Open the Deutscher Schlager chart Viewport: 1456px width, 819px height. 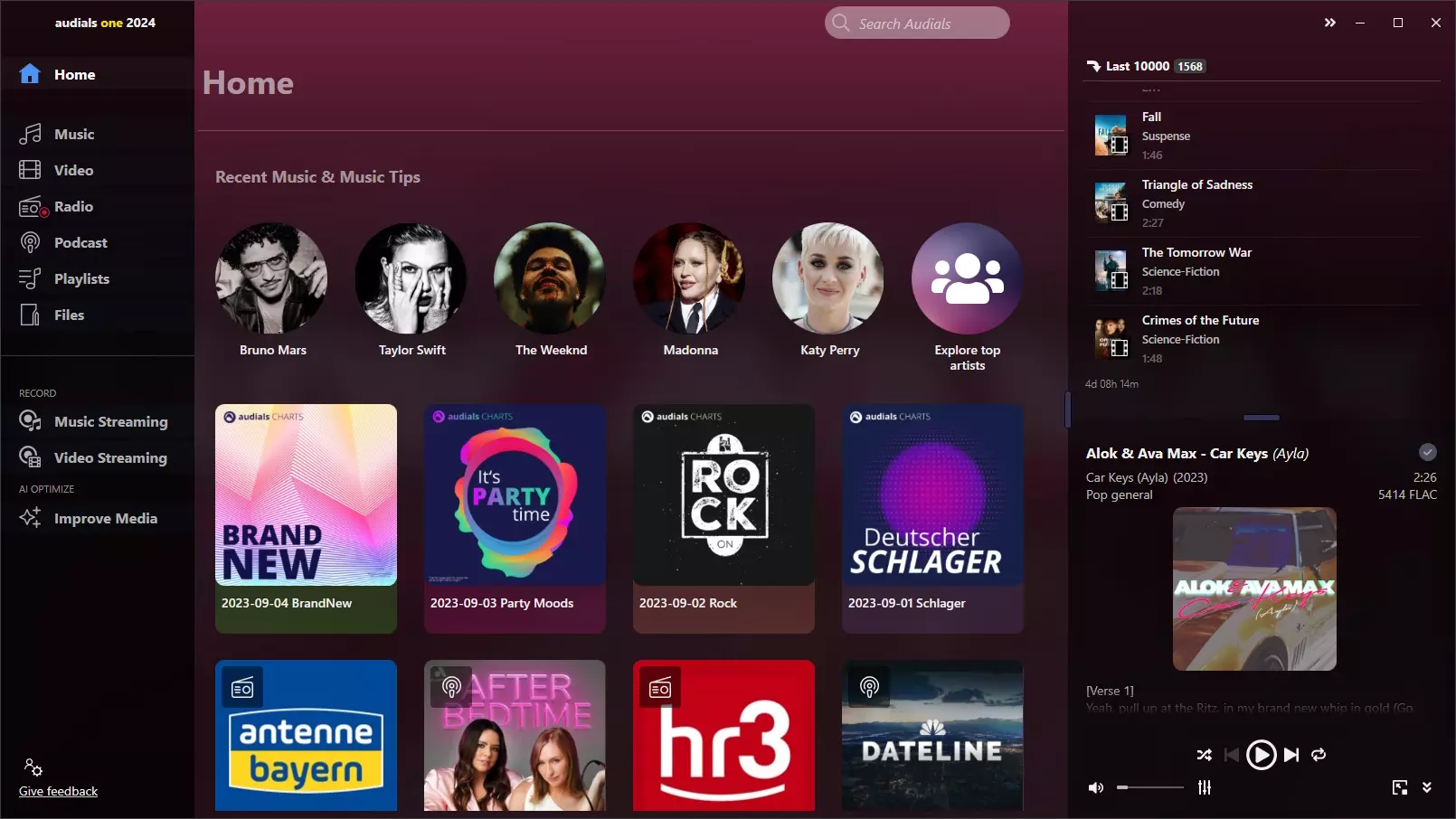coord(932,518)
